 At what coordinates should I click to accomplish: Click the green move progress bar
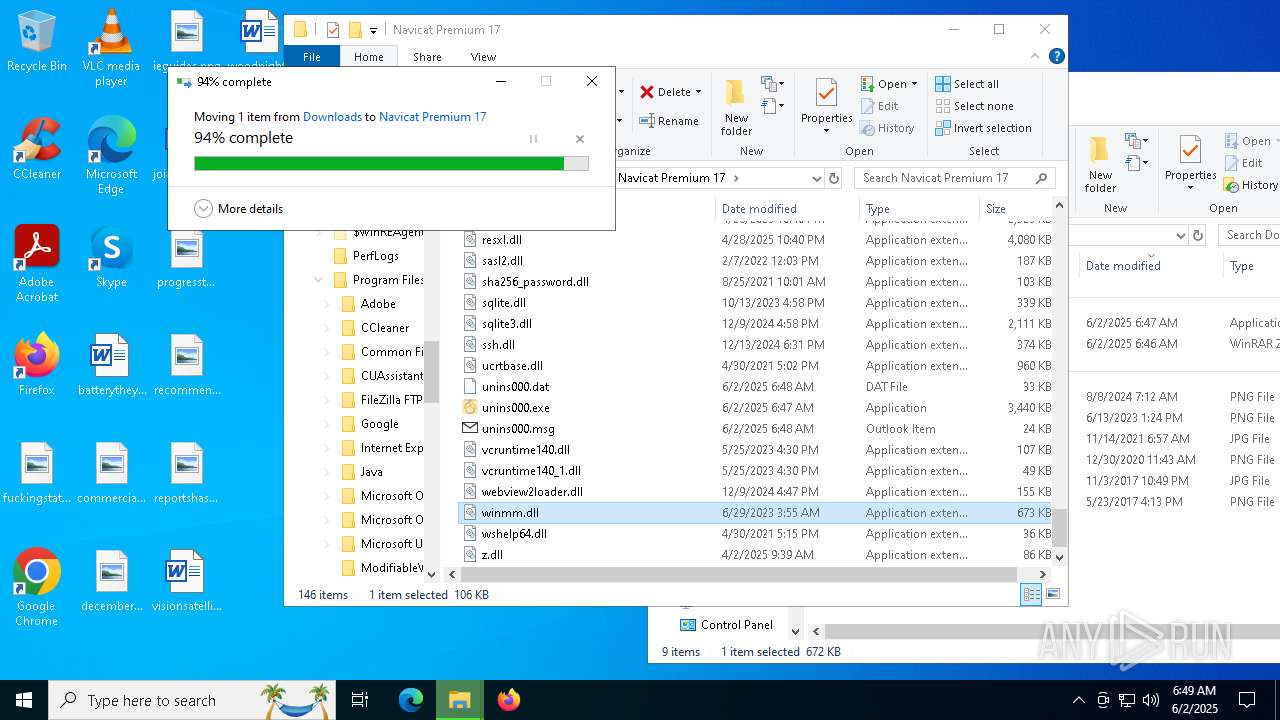[x=391, y=163]
